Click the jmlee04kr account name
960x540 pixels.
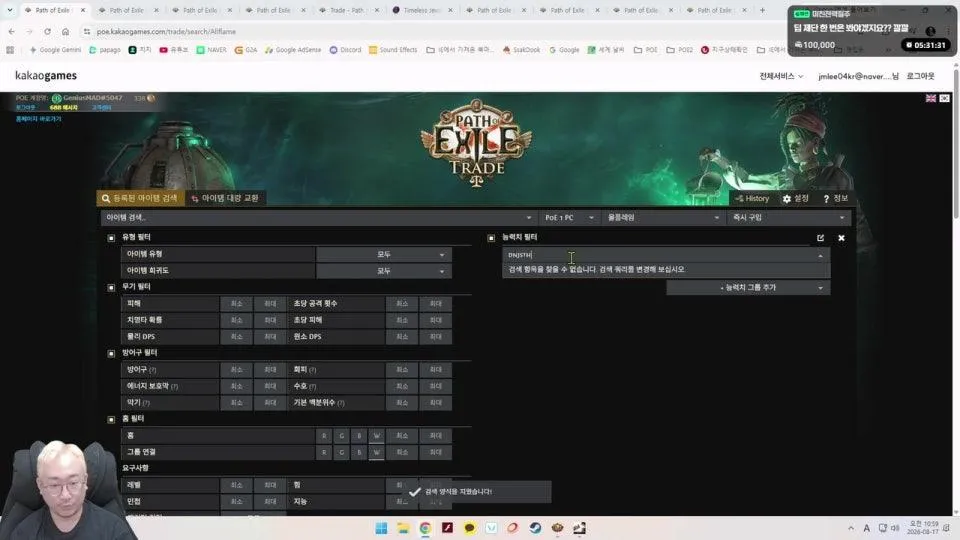click(858, 76)
